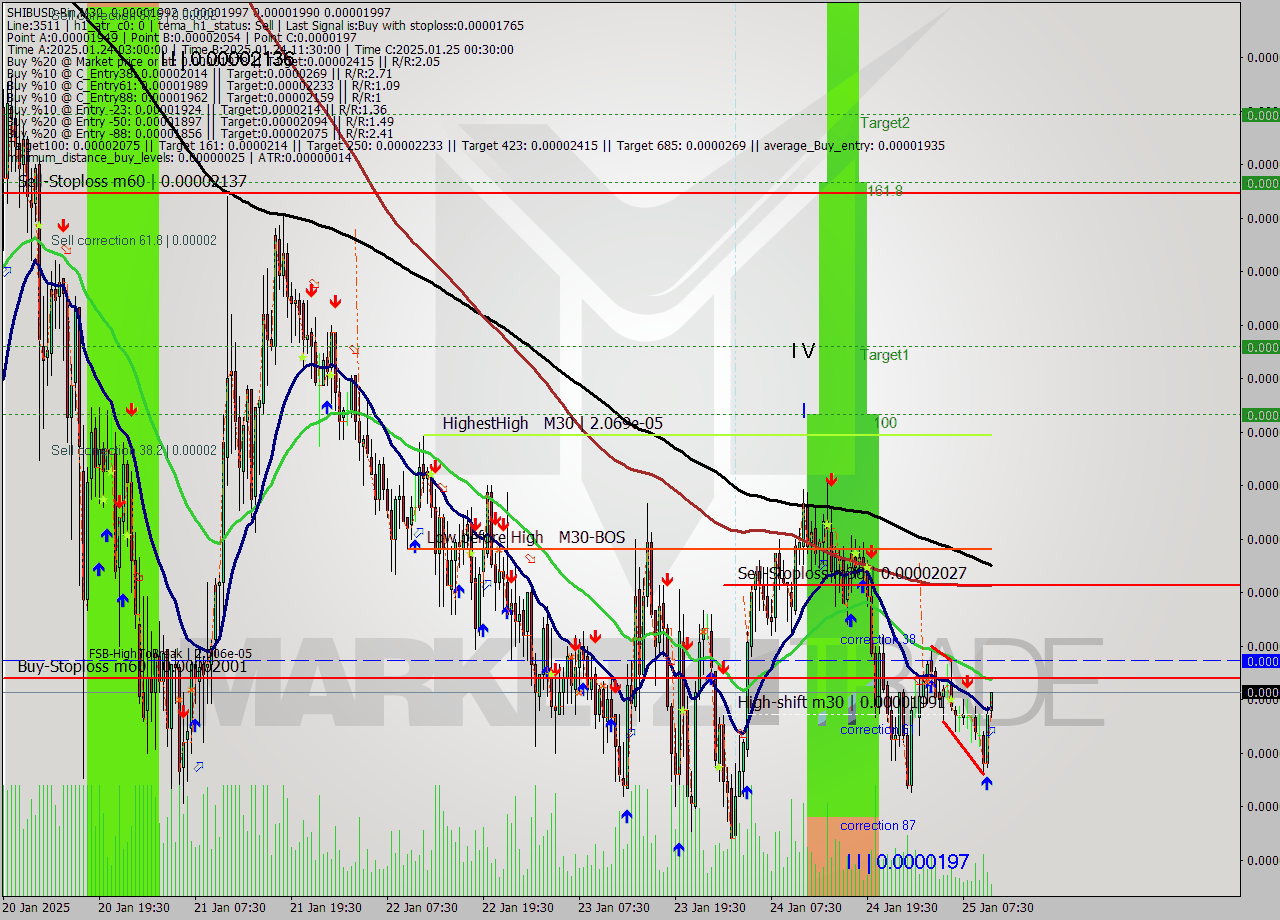The width and height of the screenshot is (1280, 920).
Task: Click the '21 Jan 19:30' time axis label
Action: [326, 907]
